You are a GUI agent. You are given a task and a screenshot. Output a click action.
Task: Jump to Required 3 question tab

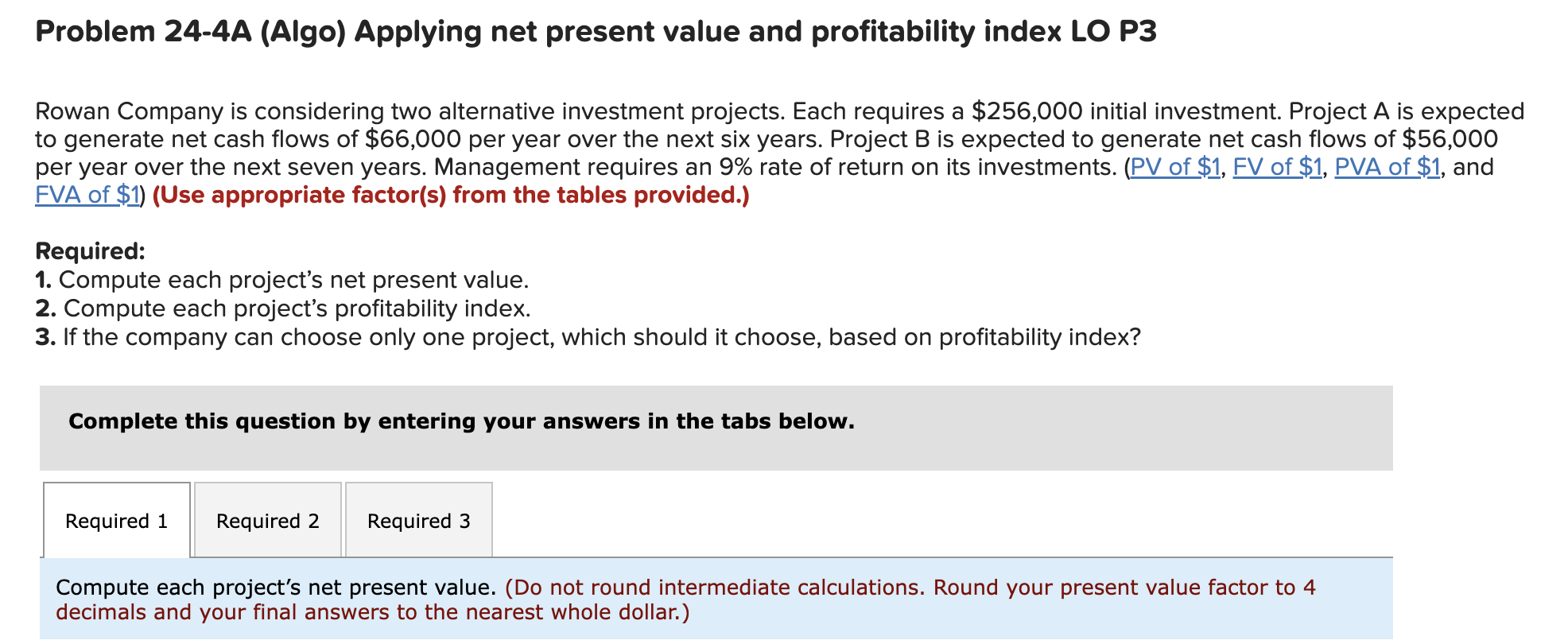419,520
